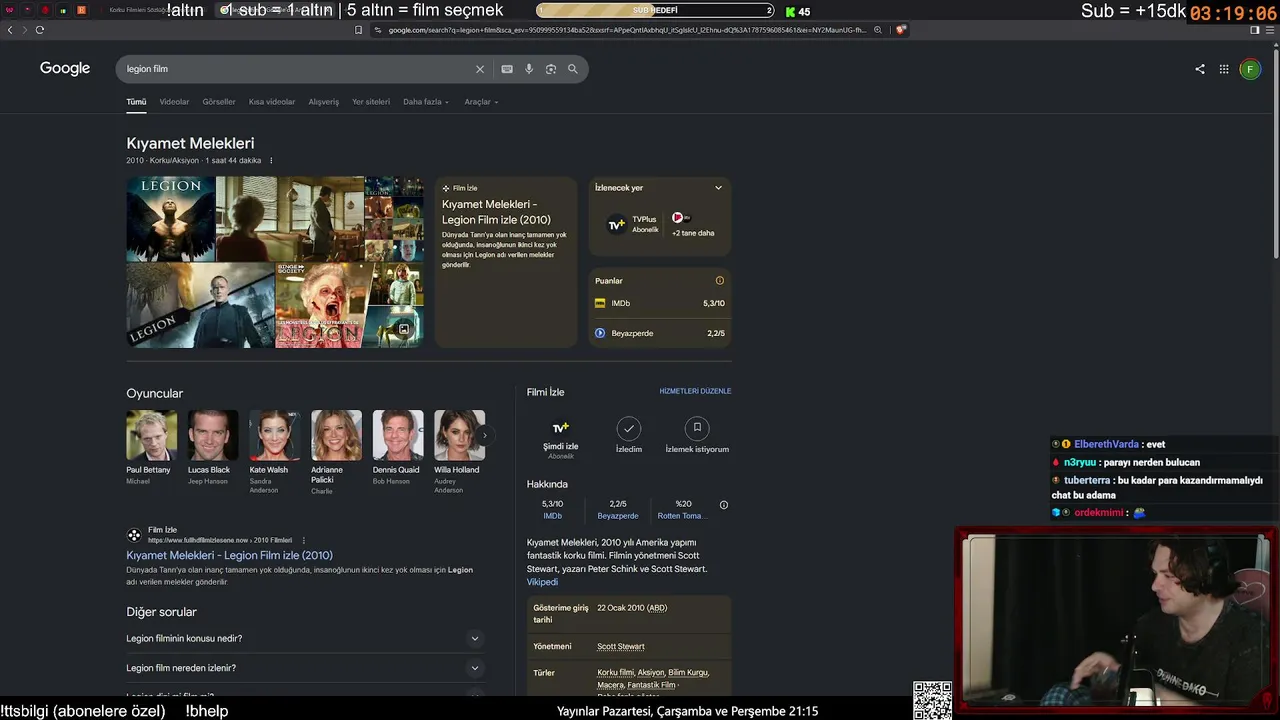Open the Alışveriş tab

(x=324, y=102)
